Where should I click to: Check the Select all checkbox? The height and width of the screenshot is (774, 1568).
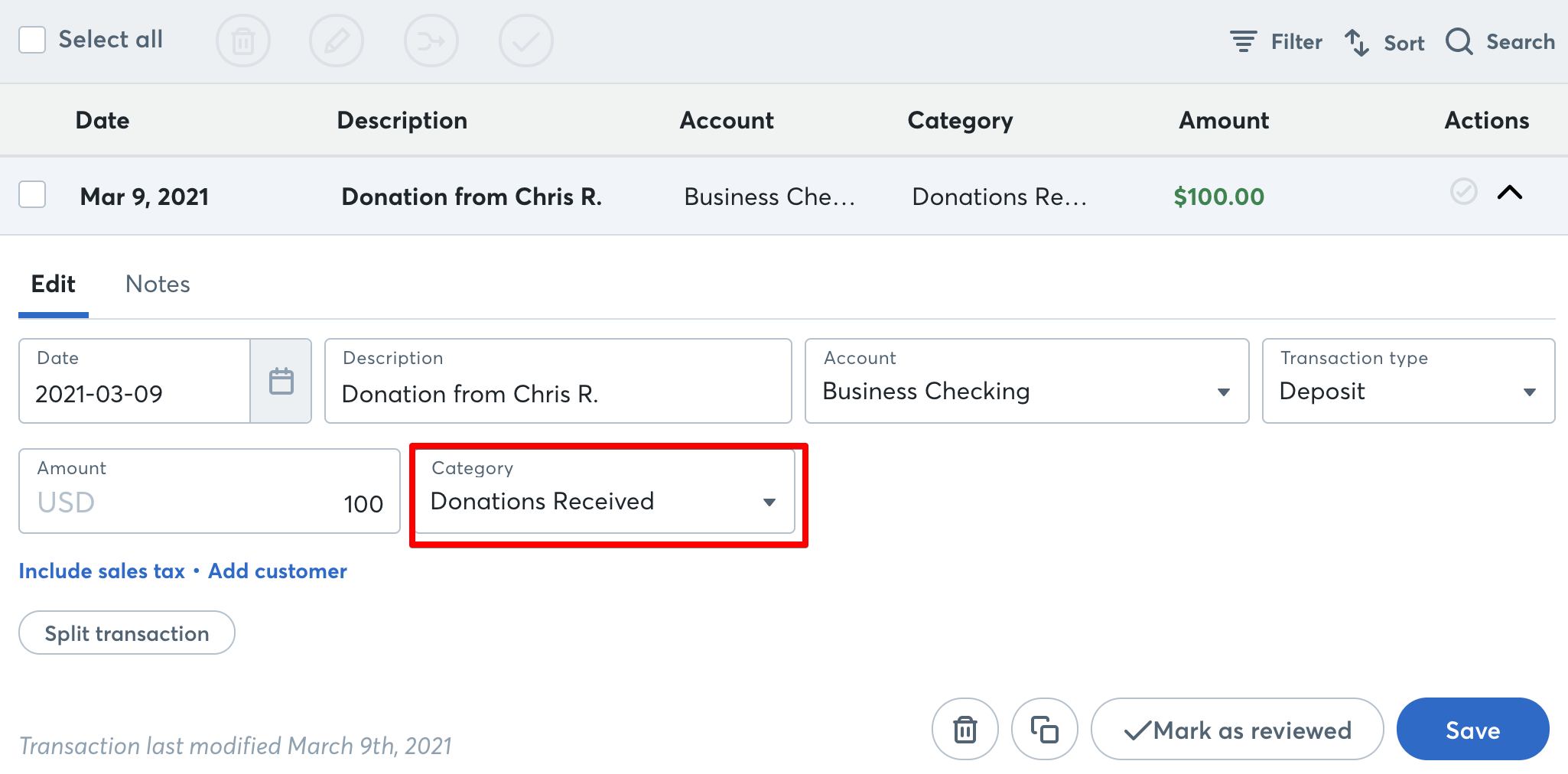point(33,39)
